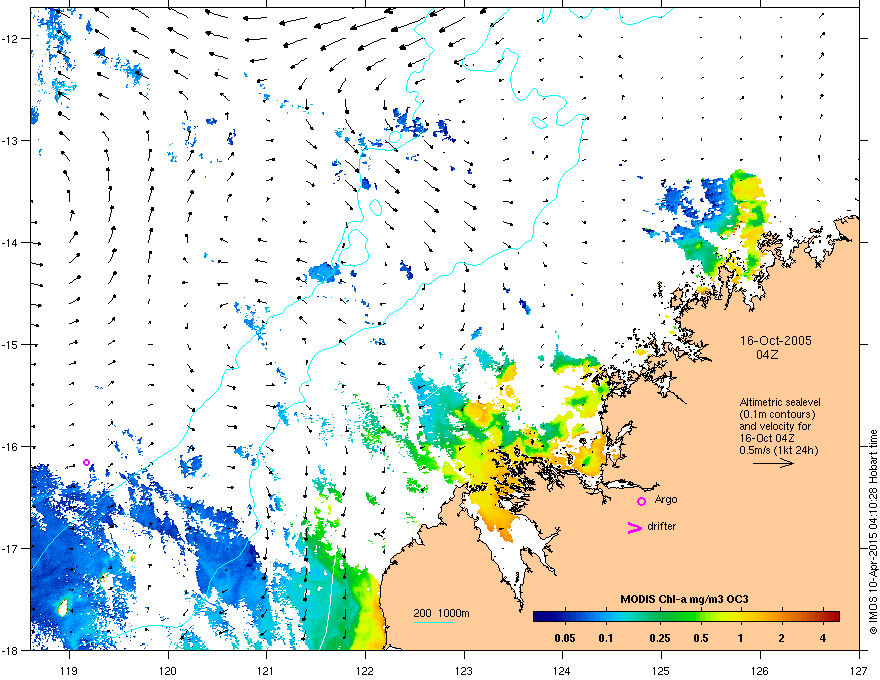Click the '0.5m/s (1kt 24h)' text line
This screenshot has width=880, height=680.
pyautogui.click(x=778, y=449)
